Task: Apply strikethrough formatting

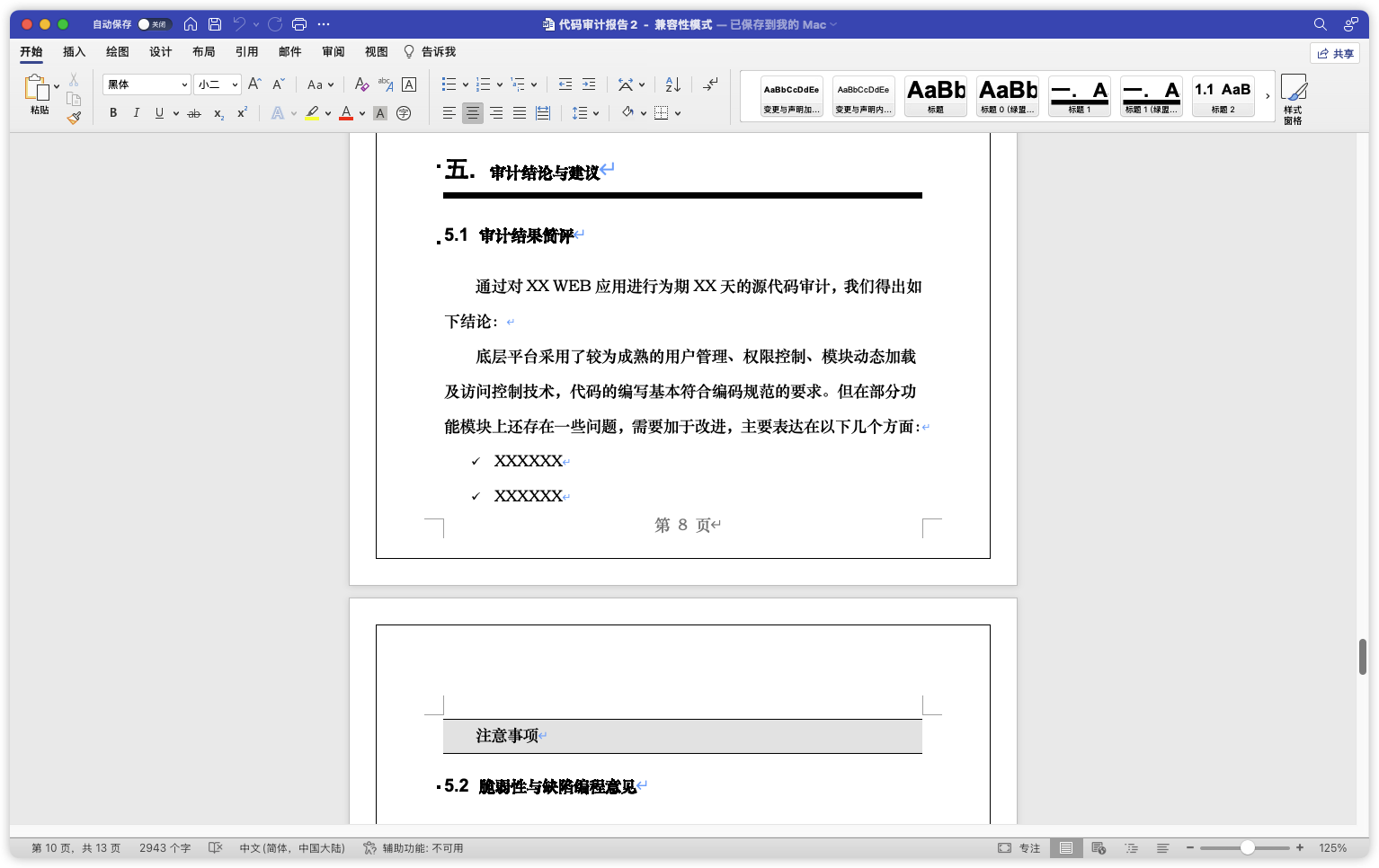Action: 194,113
